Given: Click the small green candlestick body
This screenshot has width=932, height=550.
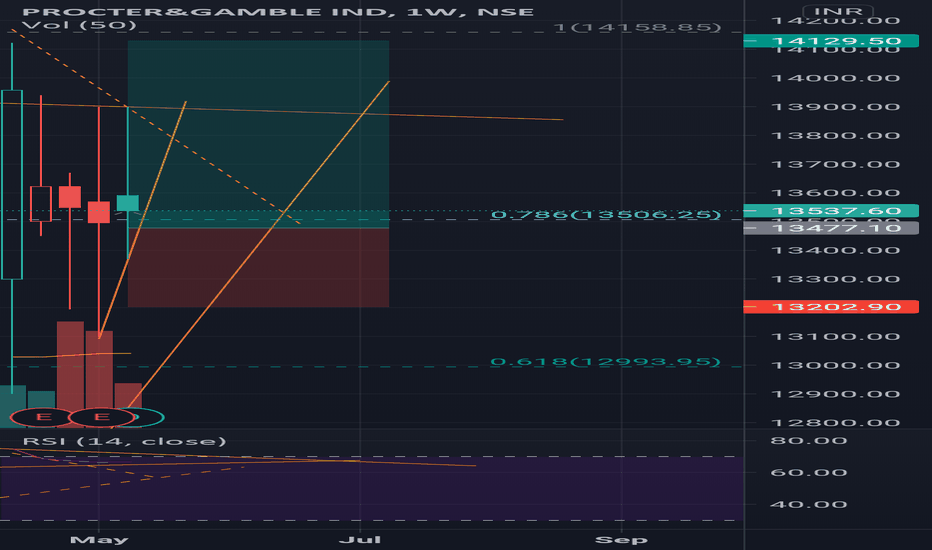Looking at the screenshot, I should [128, 203].
